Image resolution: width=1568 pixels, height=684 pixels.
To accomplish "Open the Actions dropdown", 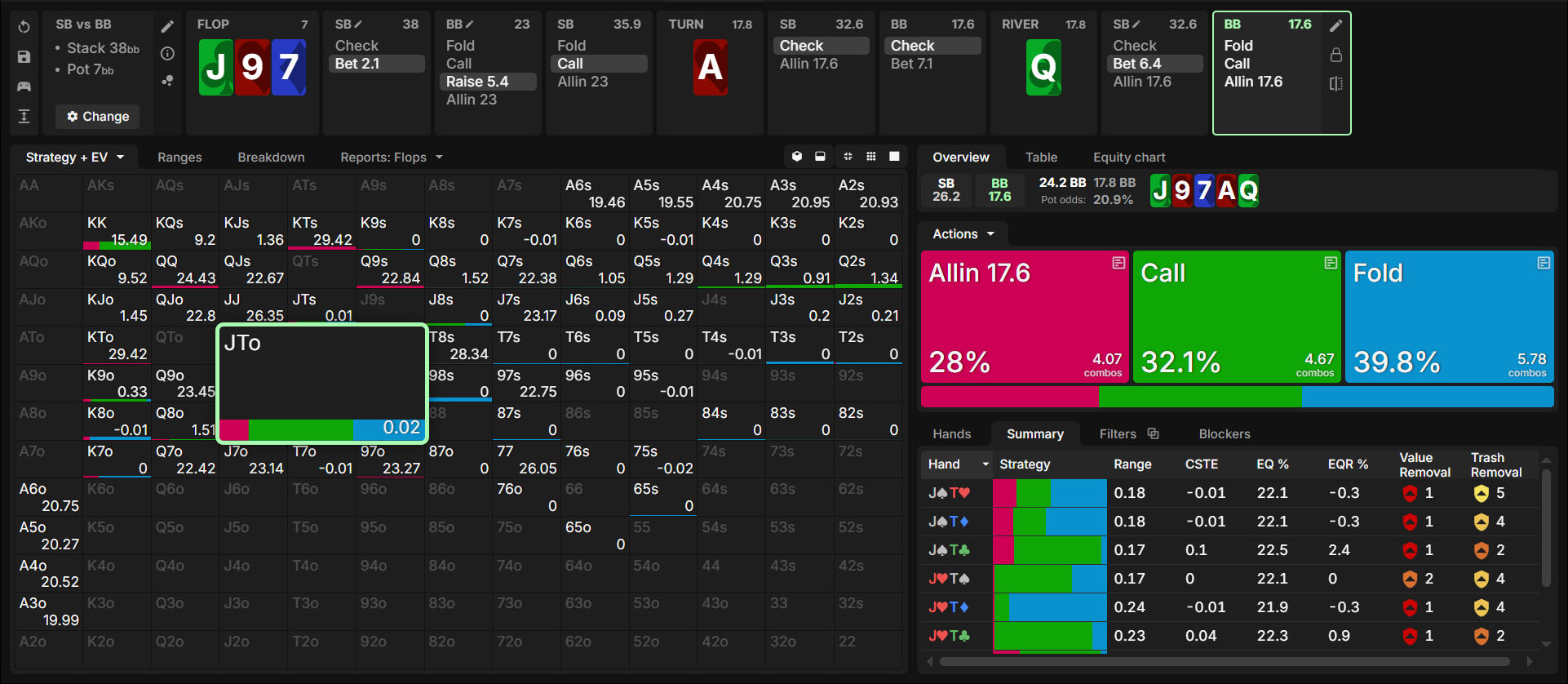I will [x=963, y=234].
